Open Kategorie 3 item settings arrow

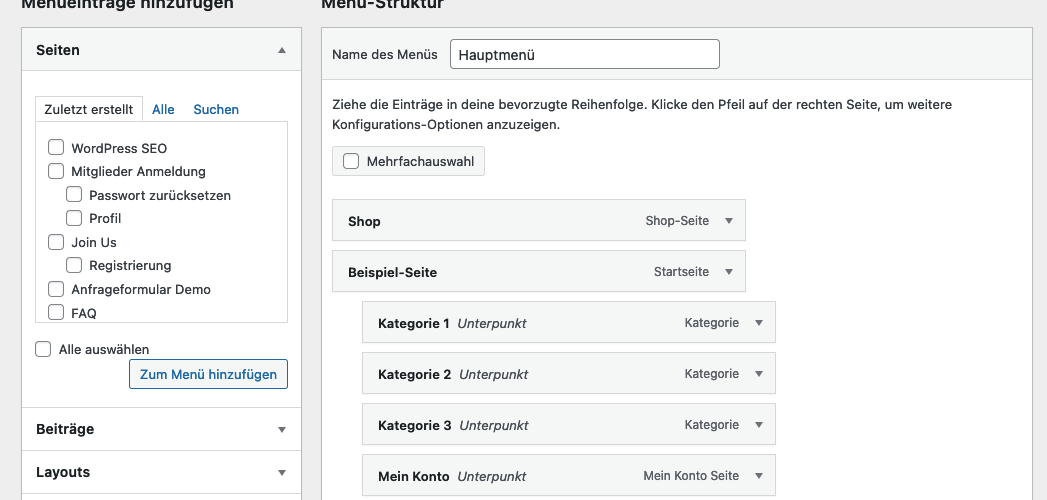pos(759,425)
